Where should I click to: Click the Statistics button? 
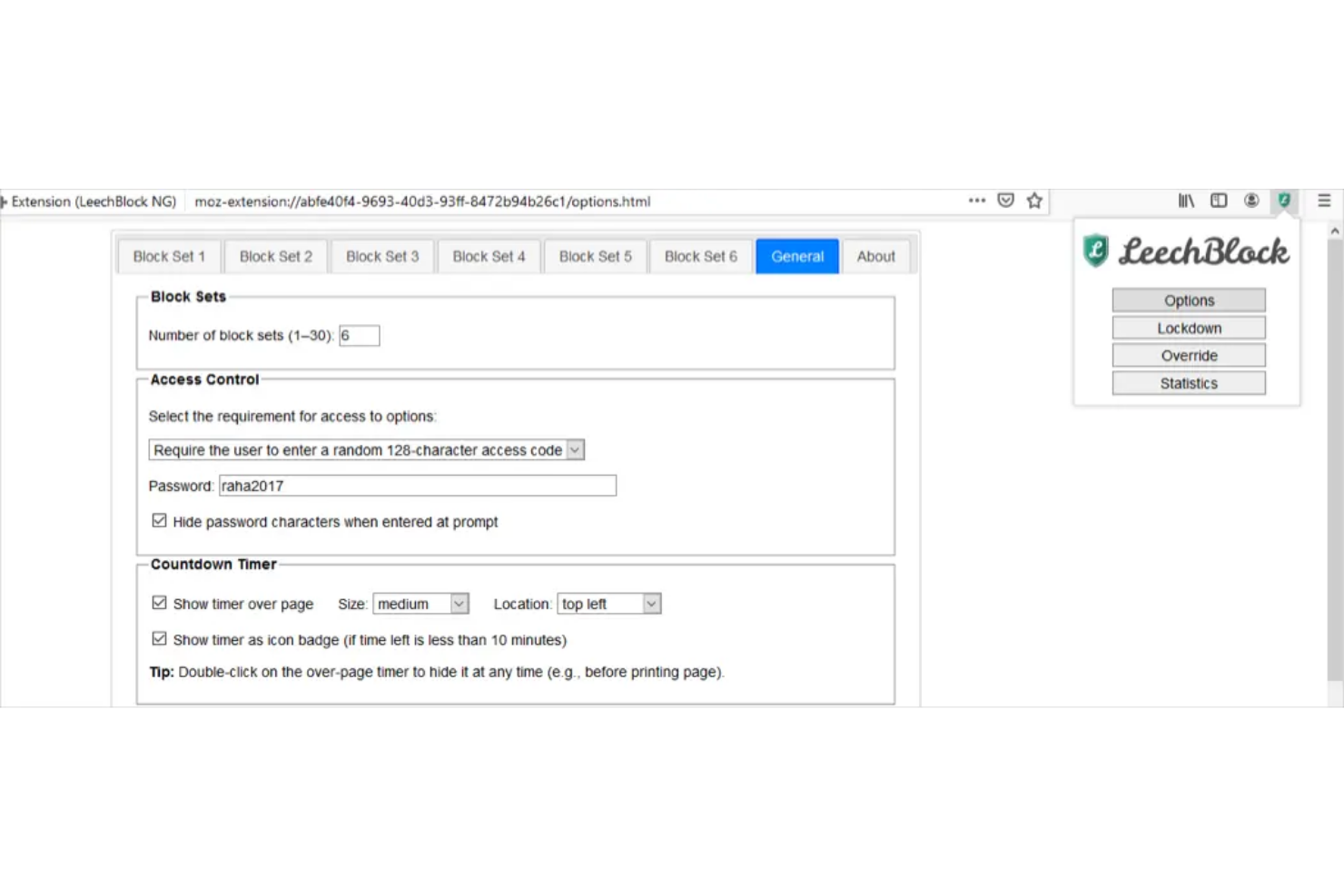pyautogui.click(x=1188, y=384)
